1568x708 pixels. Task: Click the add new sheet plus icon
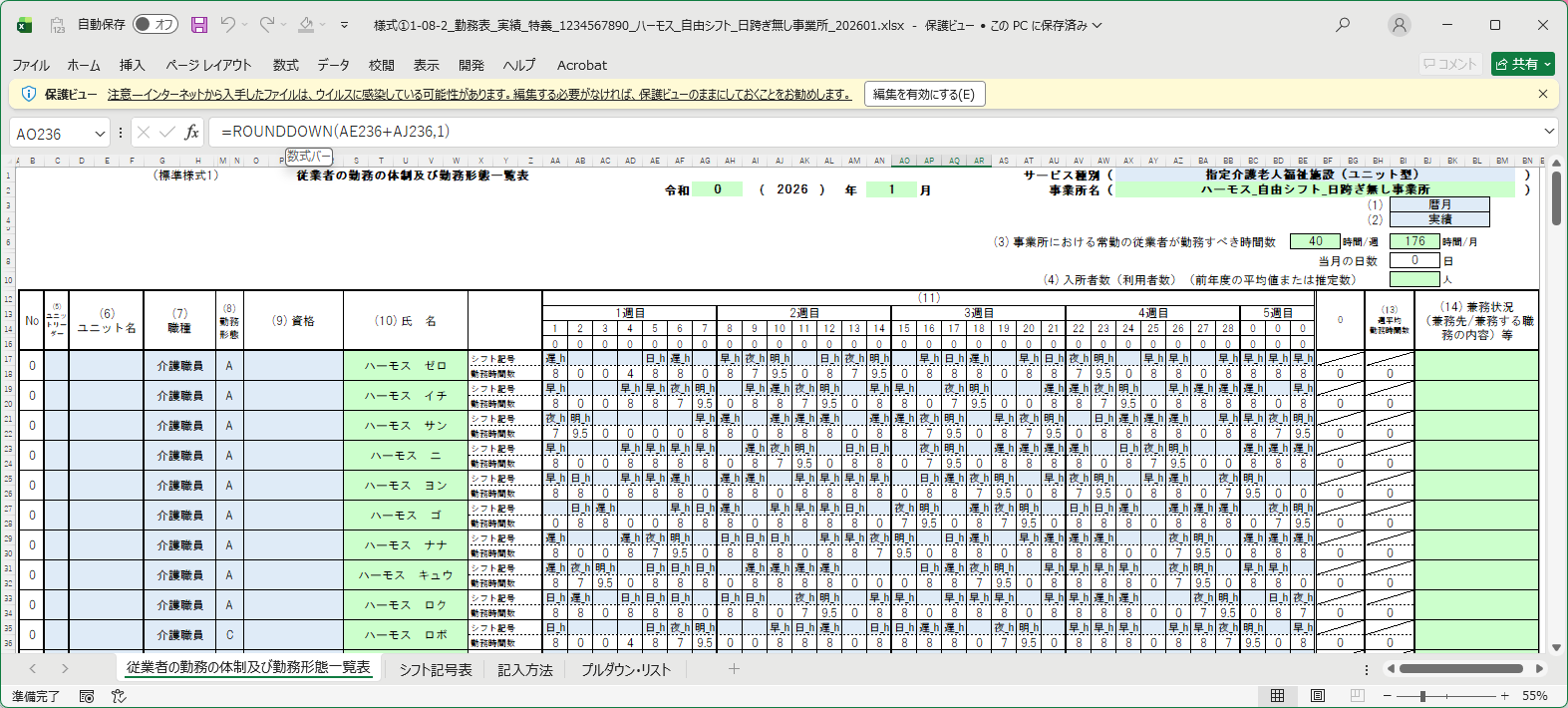click(734, 669)
